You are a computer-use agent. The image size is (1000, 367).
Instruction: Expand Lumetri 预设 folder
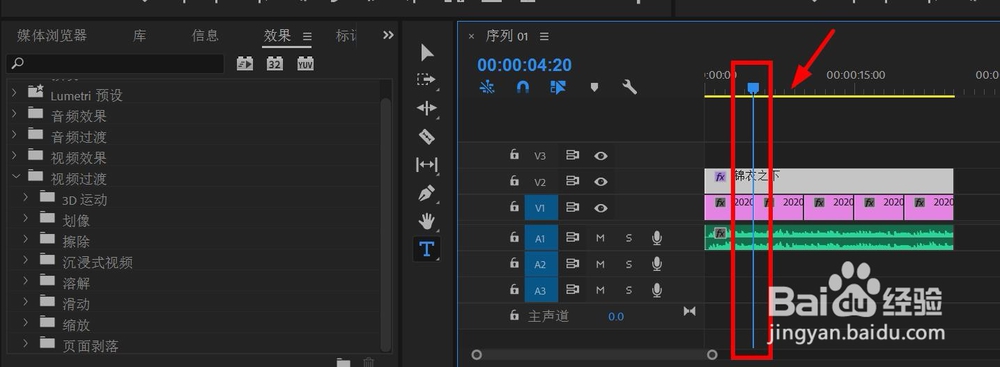coord(15,94)
